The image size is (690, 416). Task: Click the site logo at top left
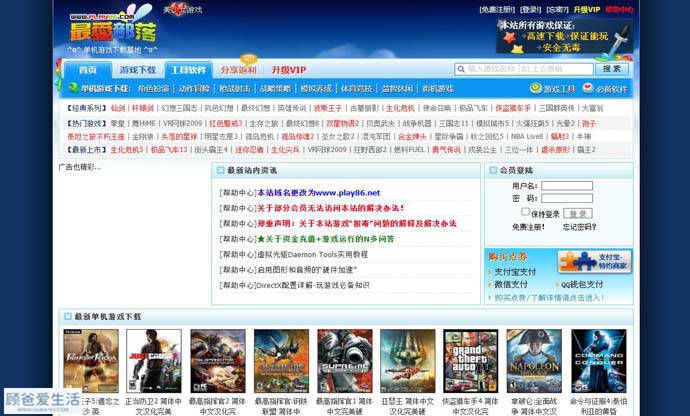click(x=113, y=32)
